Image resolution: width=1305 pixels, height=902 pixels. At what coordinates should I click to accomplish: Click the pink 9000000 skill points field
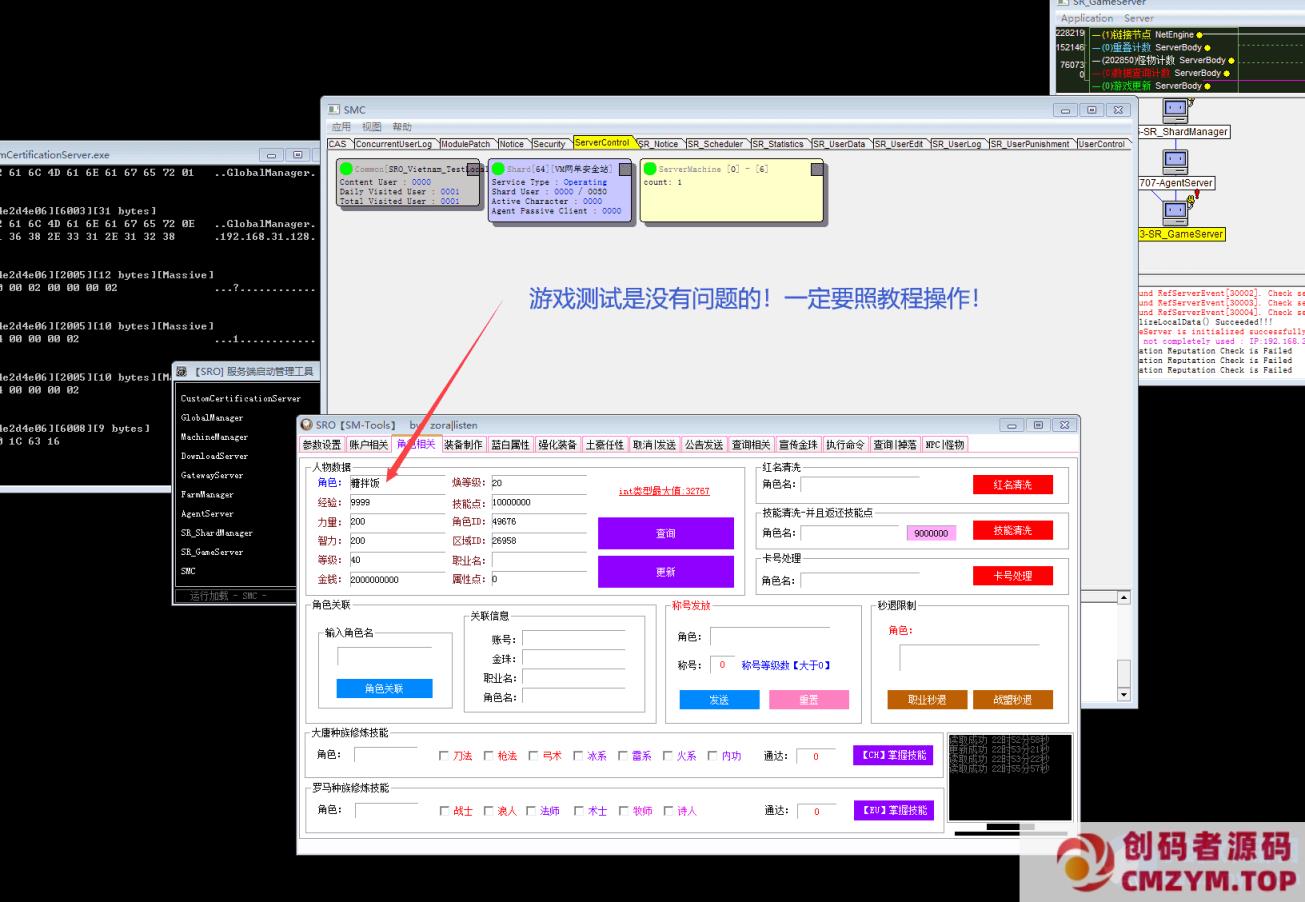(x=931, y=533)
